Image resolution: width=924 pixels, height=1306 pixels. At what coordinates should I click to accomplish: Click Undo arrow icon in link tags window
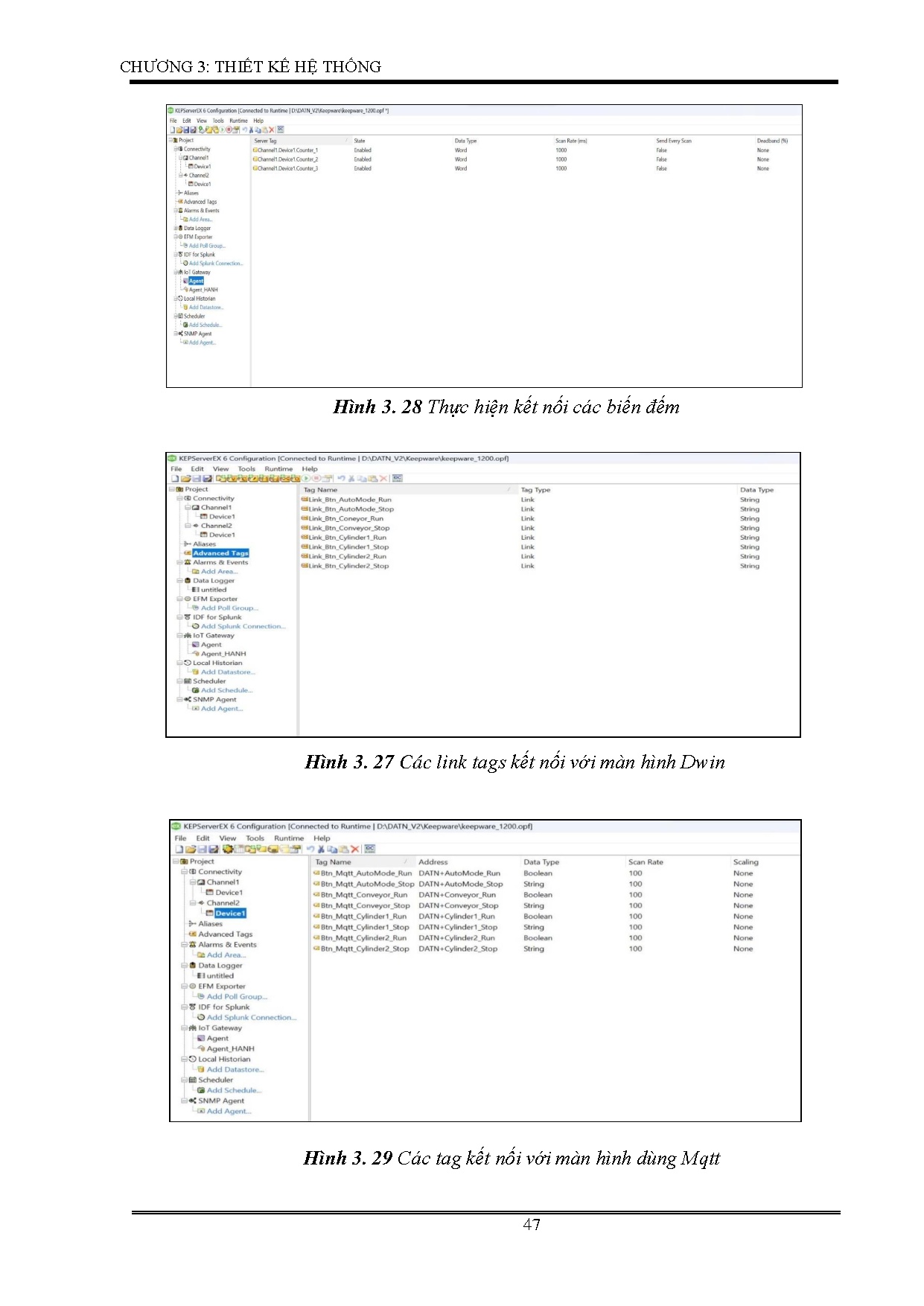pyautogui.click(x=341, y=479)
